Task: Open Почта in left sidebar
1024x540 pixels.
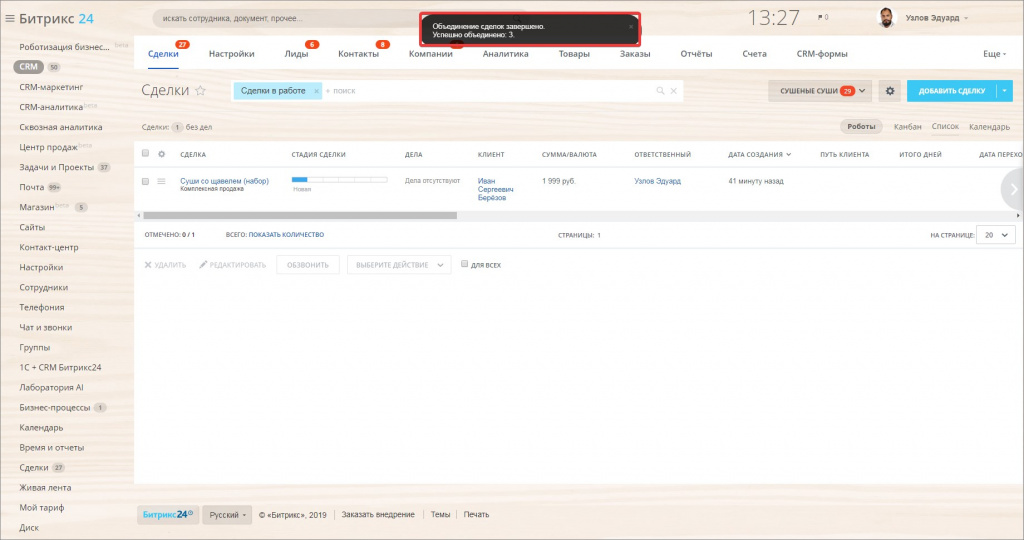Action: [x=32, y=187]
